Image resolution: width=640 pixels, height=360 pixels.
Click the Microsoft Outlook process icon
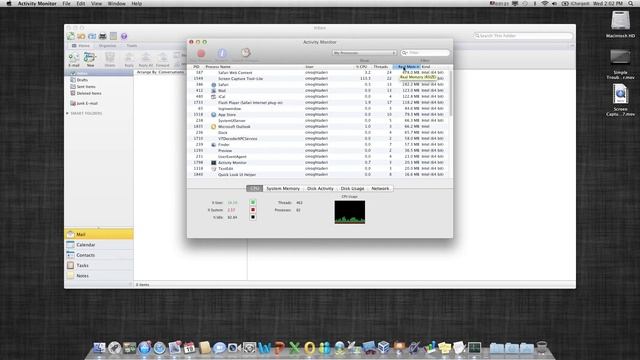(x=213, y=127)
